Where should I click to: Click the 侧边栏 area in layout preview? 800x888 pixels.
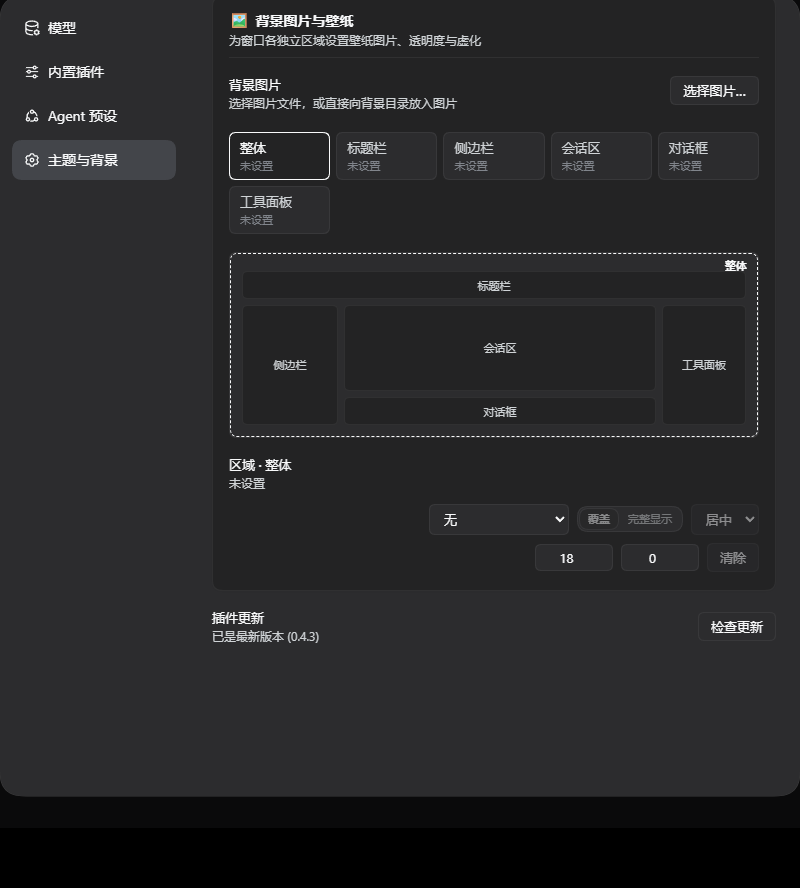tap(290, 365)
